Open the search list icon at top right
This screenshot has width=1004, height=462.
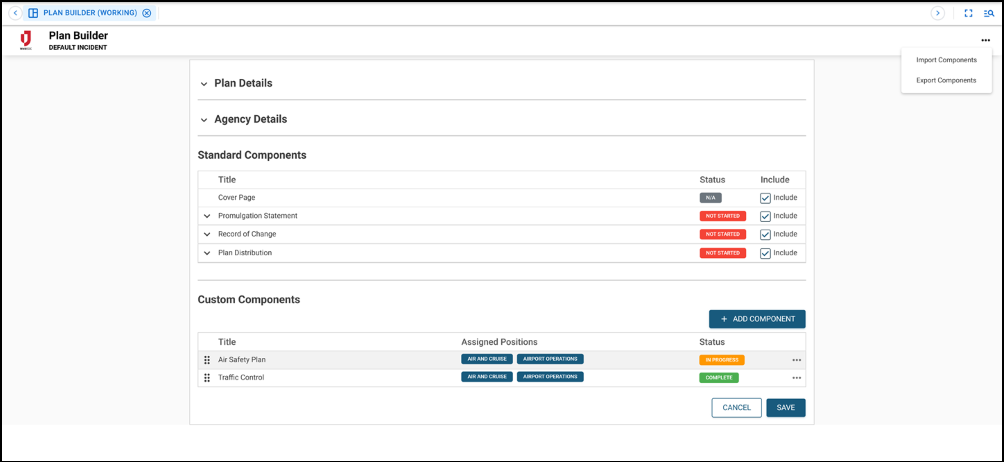989,13
